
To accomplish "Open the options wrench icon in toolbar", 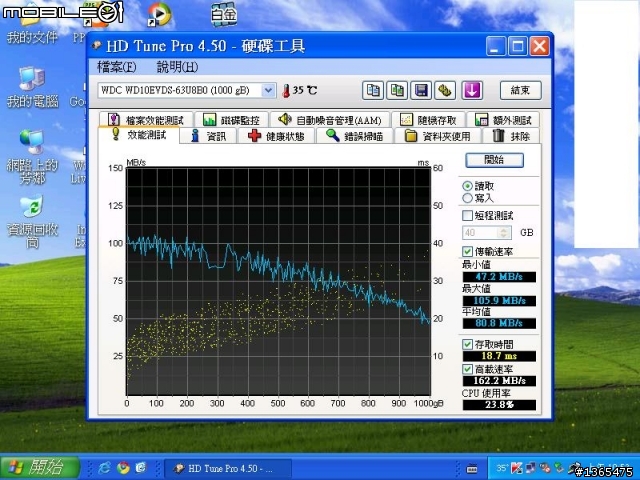I will (445, 90).
